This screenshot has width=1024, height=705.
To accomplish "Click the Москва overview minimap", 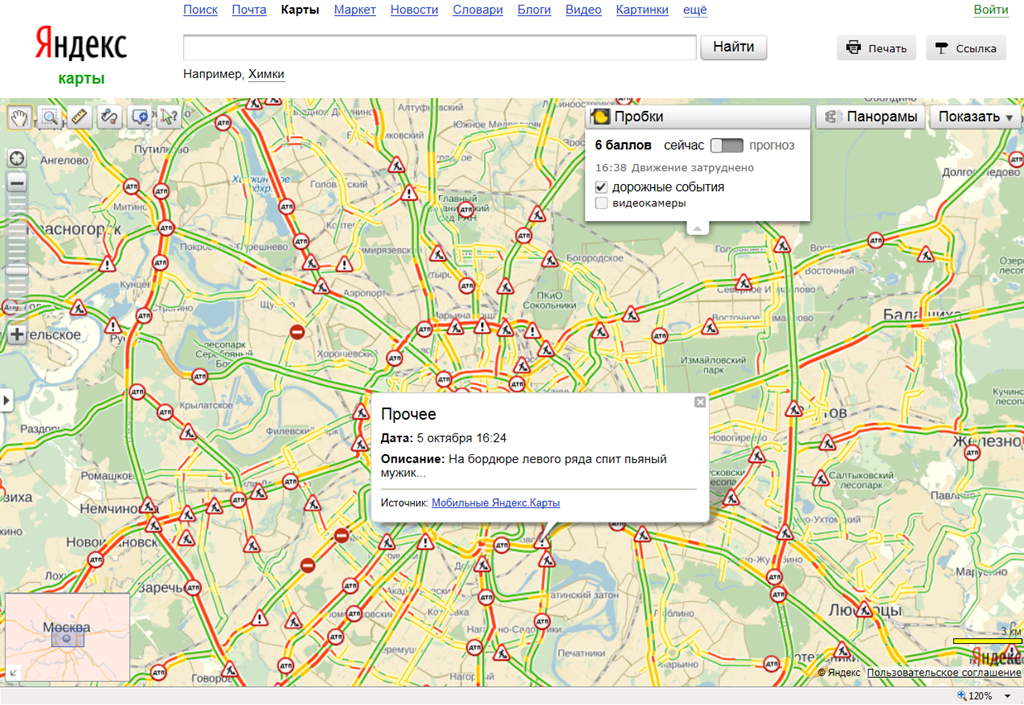I will click(67, 637).
